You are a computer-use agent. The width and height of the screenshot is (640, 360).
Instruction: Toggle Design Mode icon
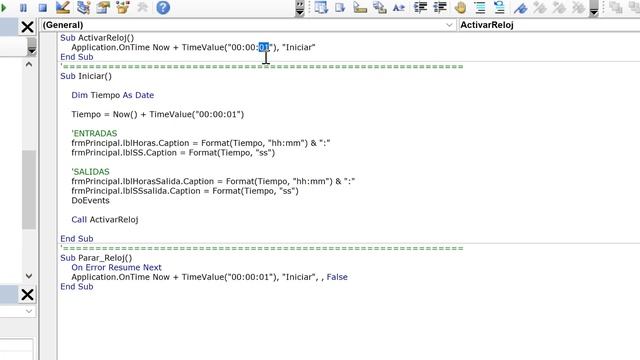coord(63,7)
